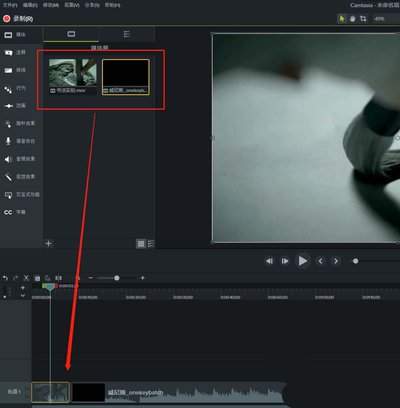The image size is (400, 408).
Task: Open the Media panel in the sidebar
Action: coord(15,35)
